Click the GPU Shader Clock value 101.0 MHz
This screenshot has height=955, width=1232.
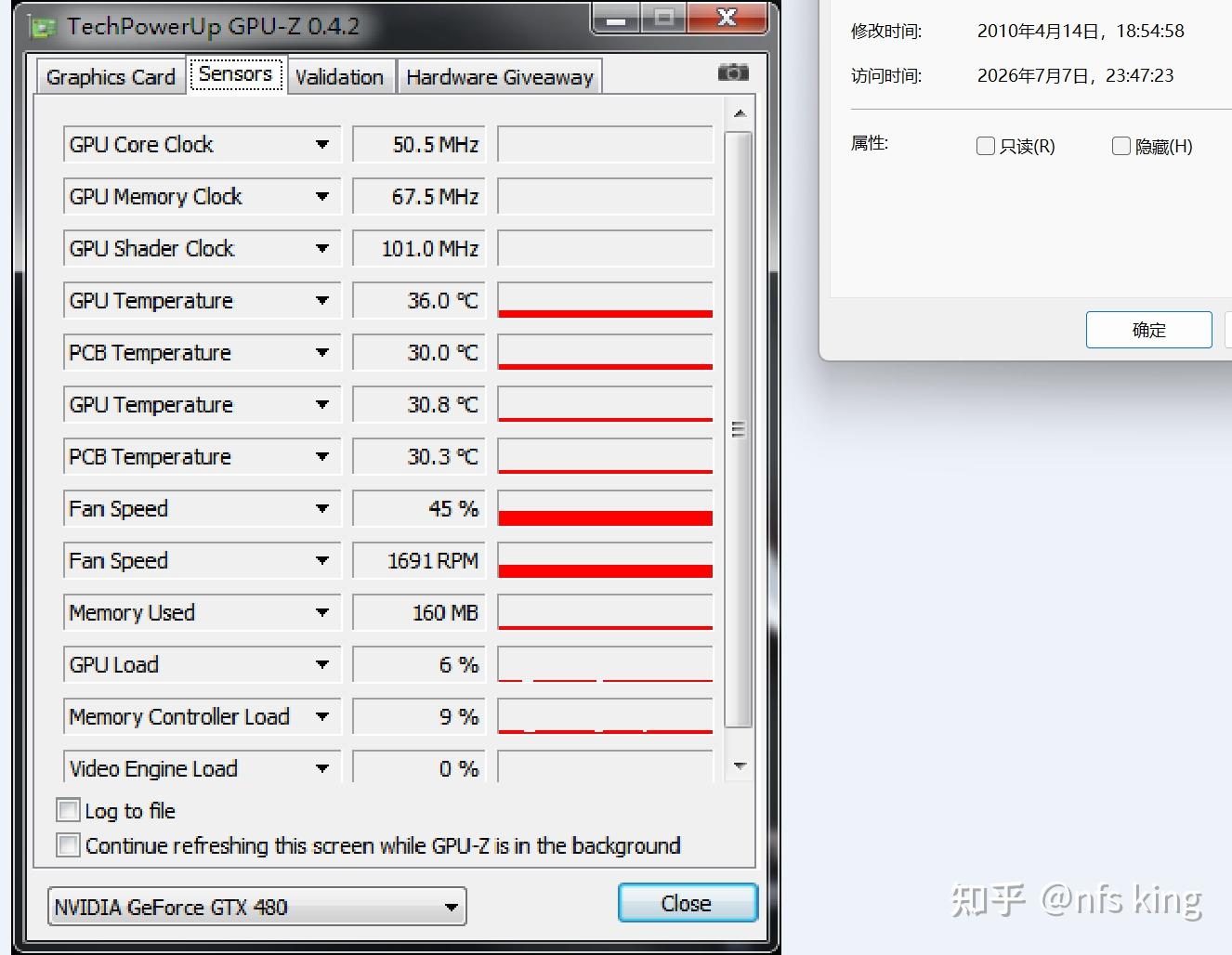point(419,248)
